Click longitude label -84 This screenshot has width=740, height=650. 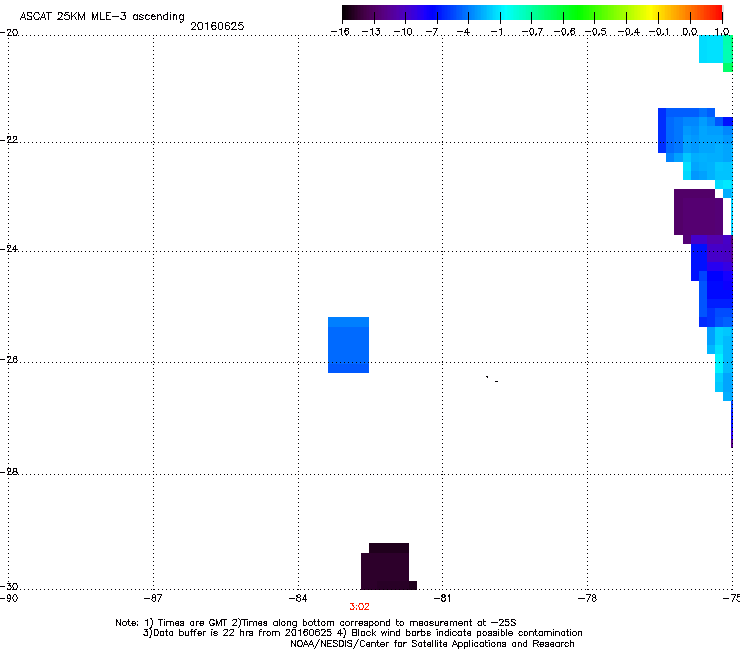coord(298,599)
